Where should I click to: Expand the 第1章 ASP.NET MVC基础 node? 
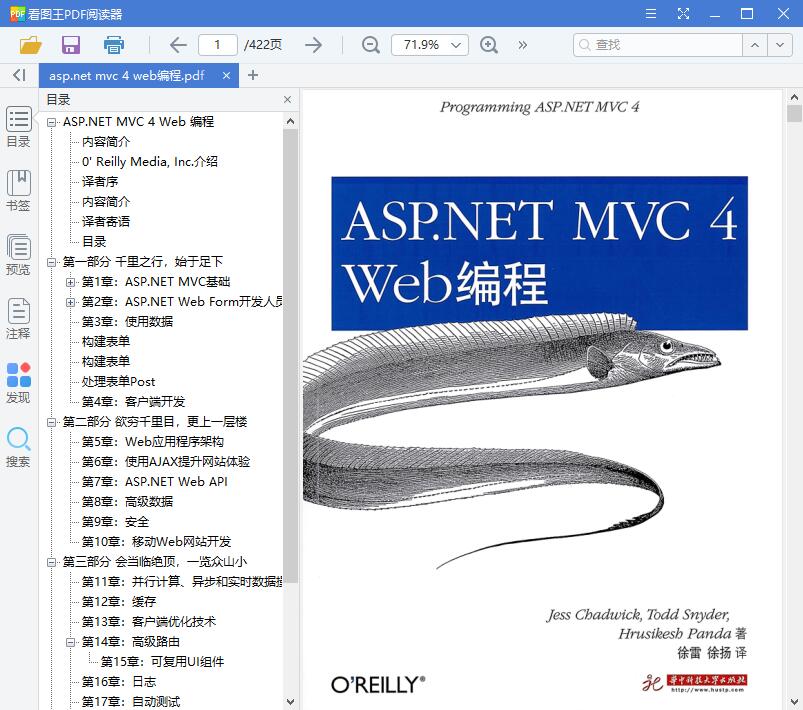click(x=71, y=282)
